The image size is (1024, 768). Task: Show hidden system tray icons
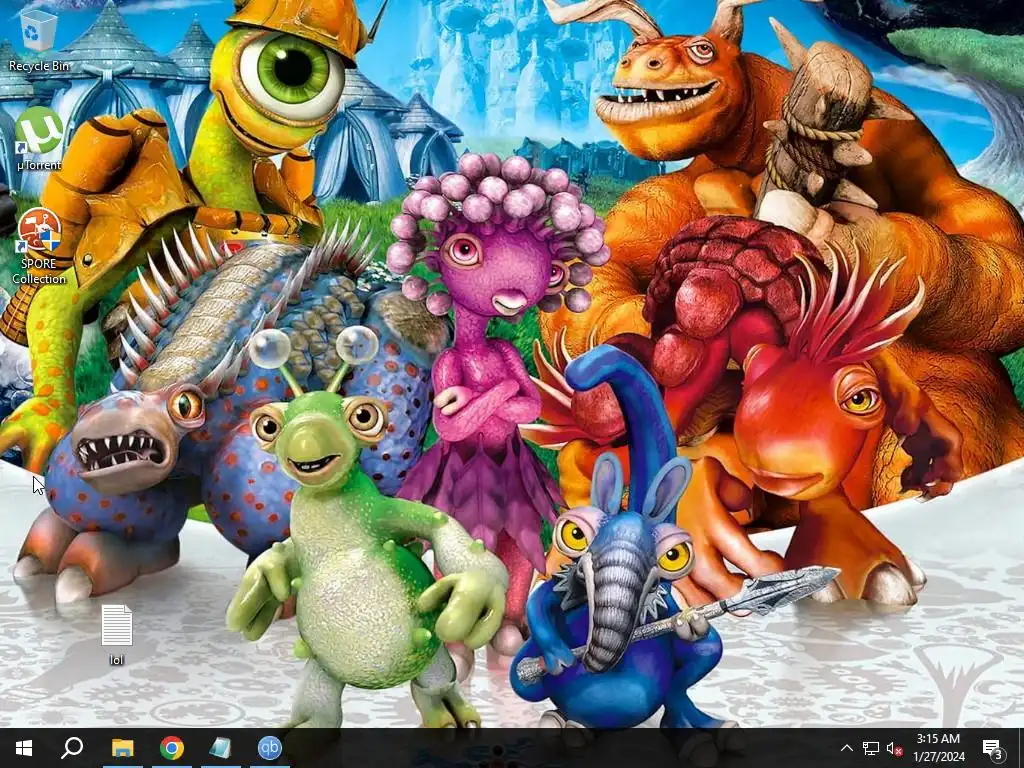846,748
